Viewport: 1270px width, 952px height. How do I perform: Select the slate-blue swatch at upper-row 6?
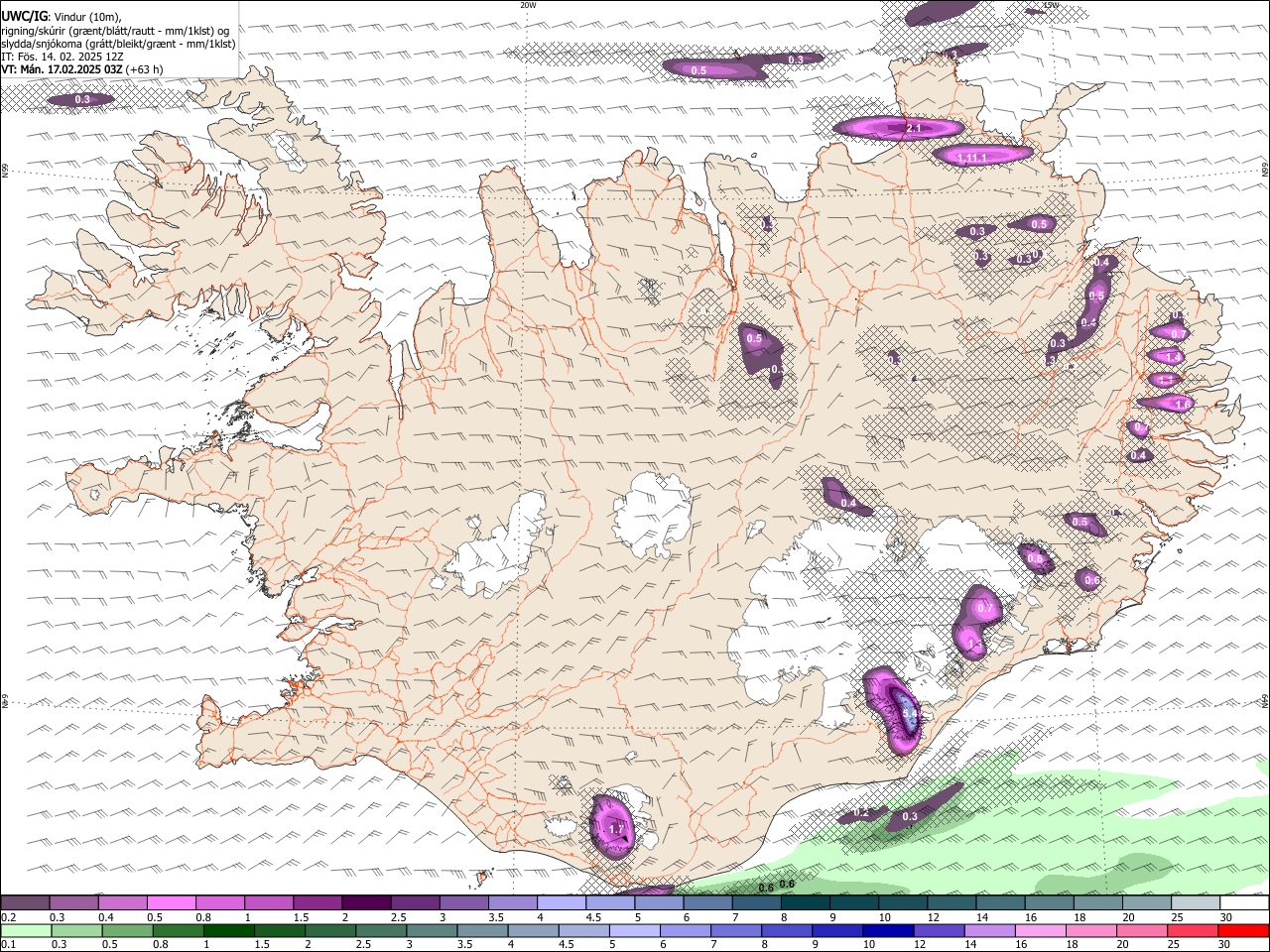[x=706, y=902]
